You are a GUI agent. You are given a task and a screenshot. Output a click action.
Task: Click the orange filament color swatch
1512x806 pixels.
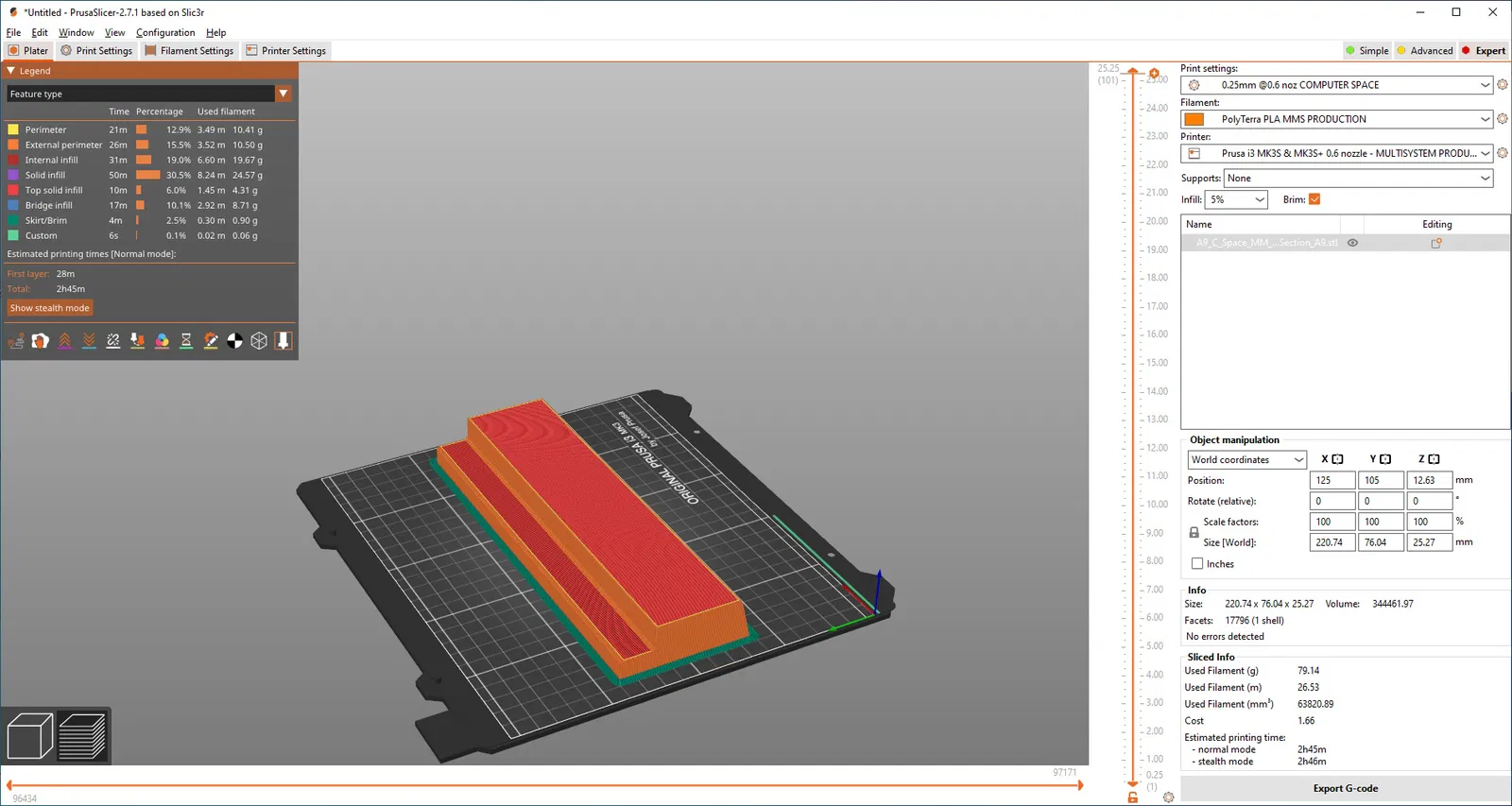1194,119
